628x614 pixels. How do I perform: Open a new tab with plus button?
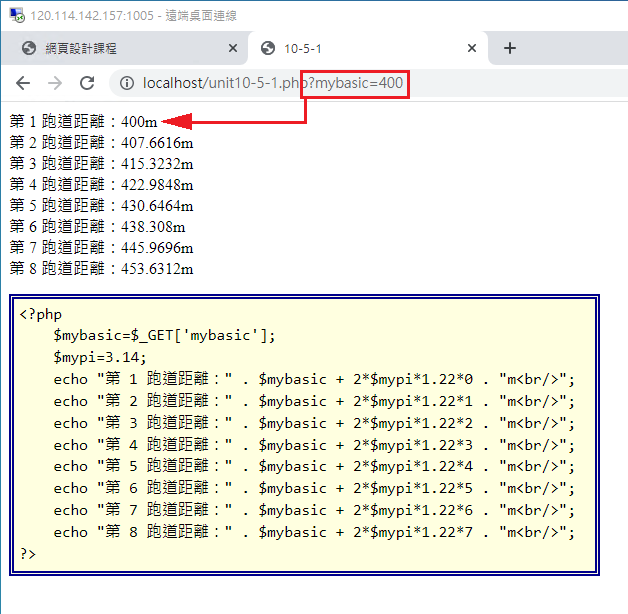pos(509,48)
